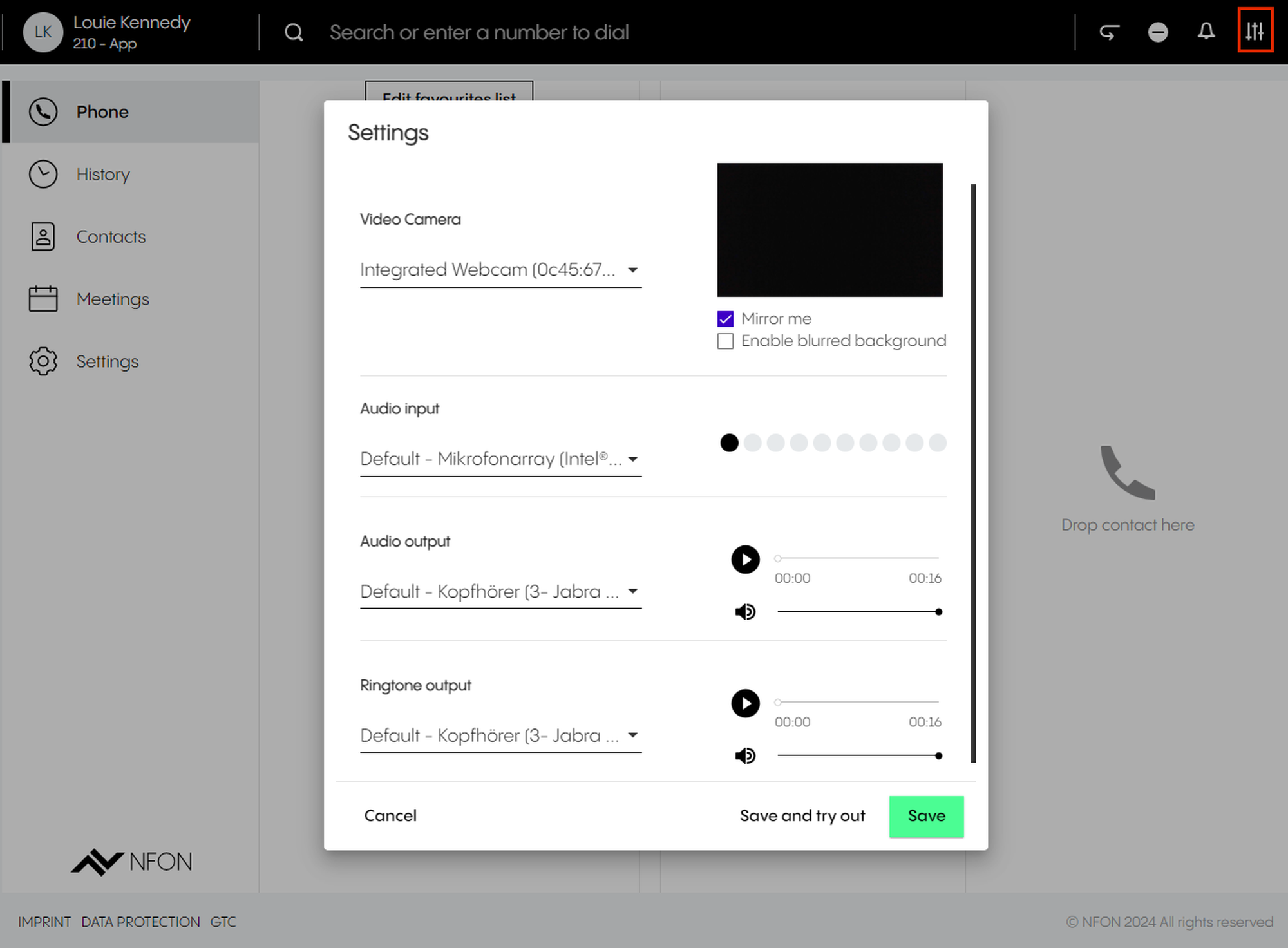Click the do-not-disturb minus icon
Image resolution: width=1288 pixels, height=948 pixels.
point(1157,32)
